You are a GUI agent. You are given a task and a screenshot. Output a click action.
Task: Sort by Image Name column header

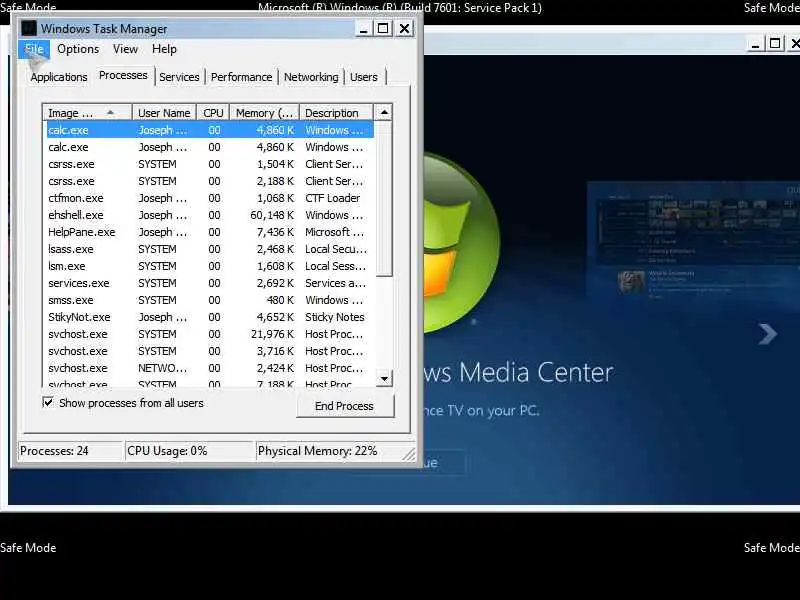[87, 113]
